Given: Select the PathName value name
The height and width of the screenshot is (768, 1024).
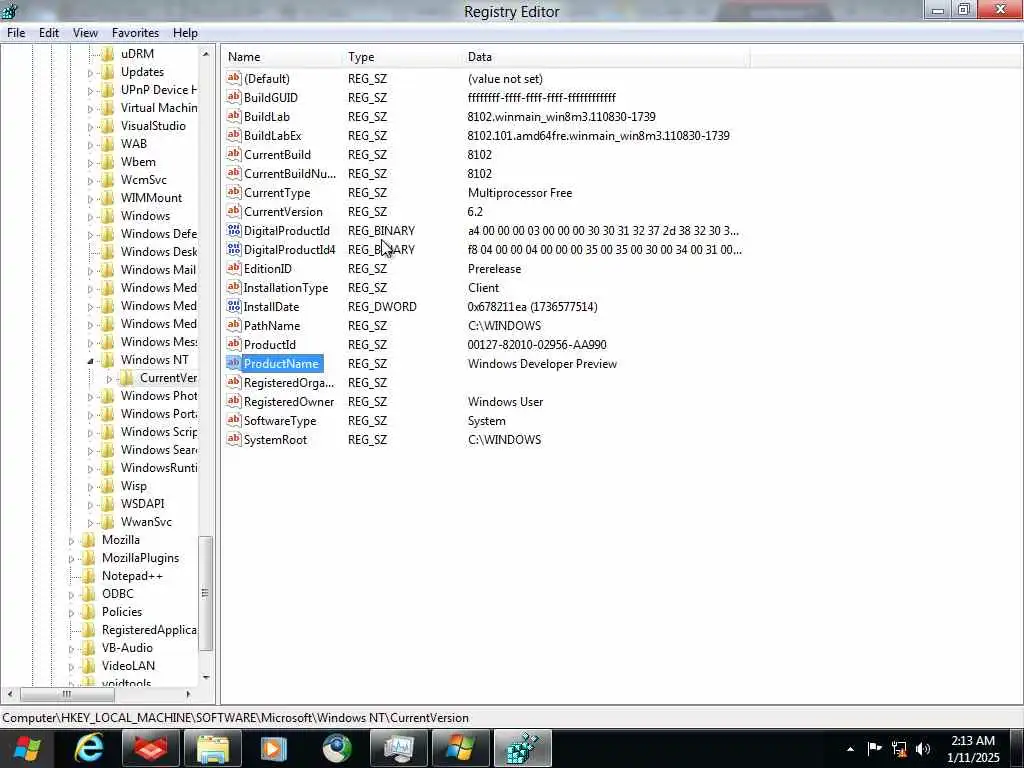Looking at the screenshot, I should 272,326.
